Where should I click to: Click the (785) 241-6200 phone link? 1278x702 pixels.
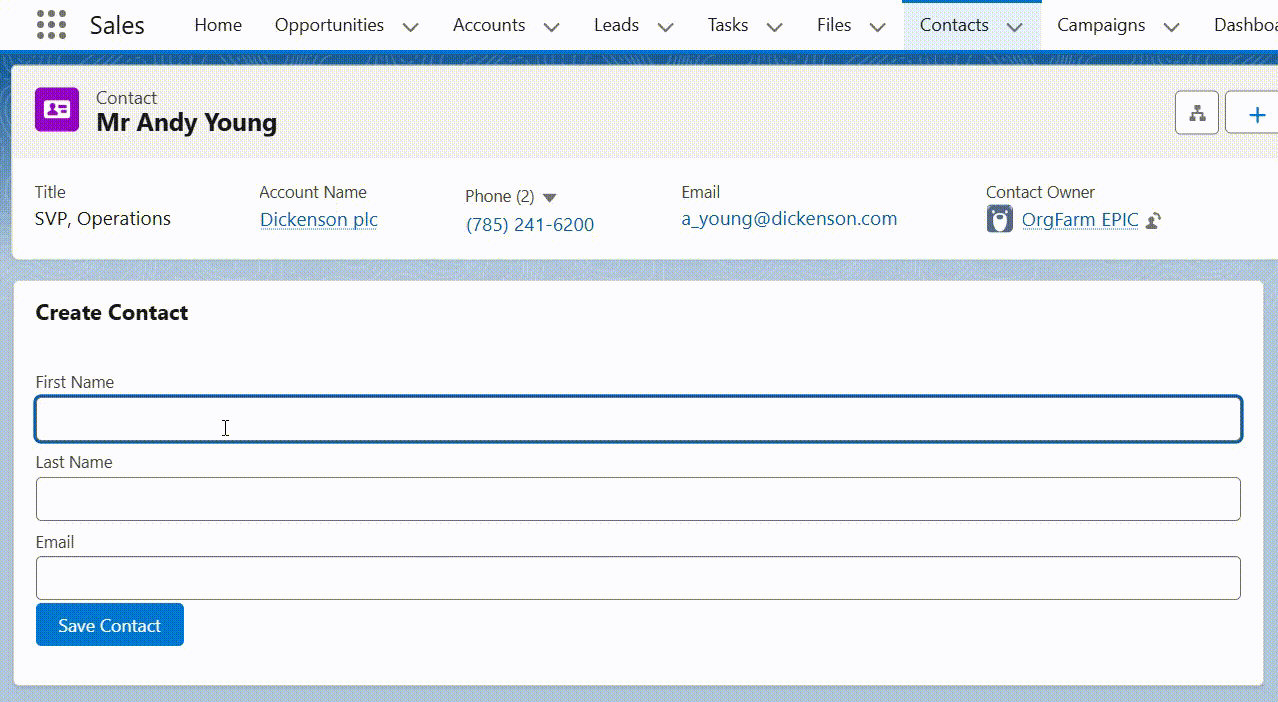pyautogui.click(x=530, y=225)
